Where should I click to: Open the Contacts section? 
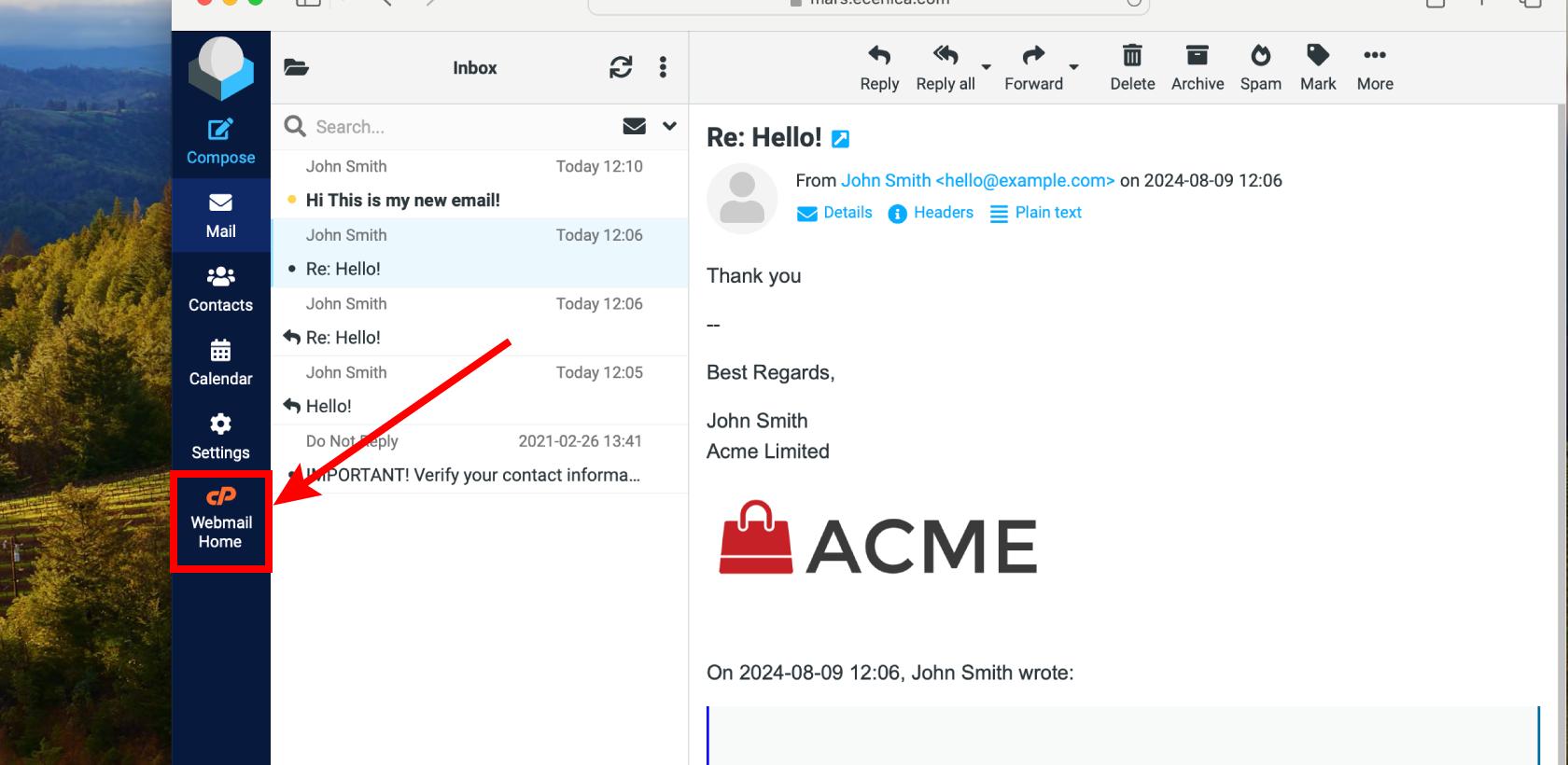click(220, 289)
